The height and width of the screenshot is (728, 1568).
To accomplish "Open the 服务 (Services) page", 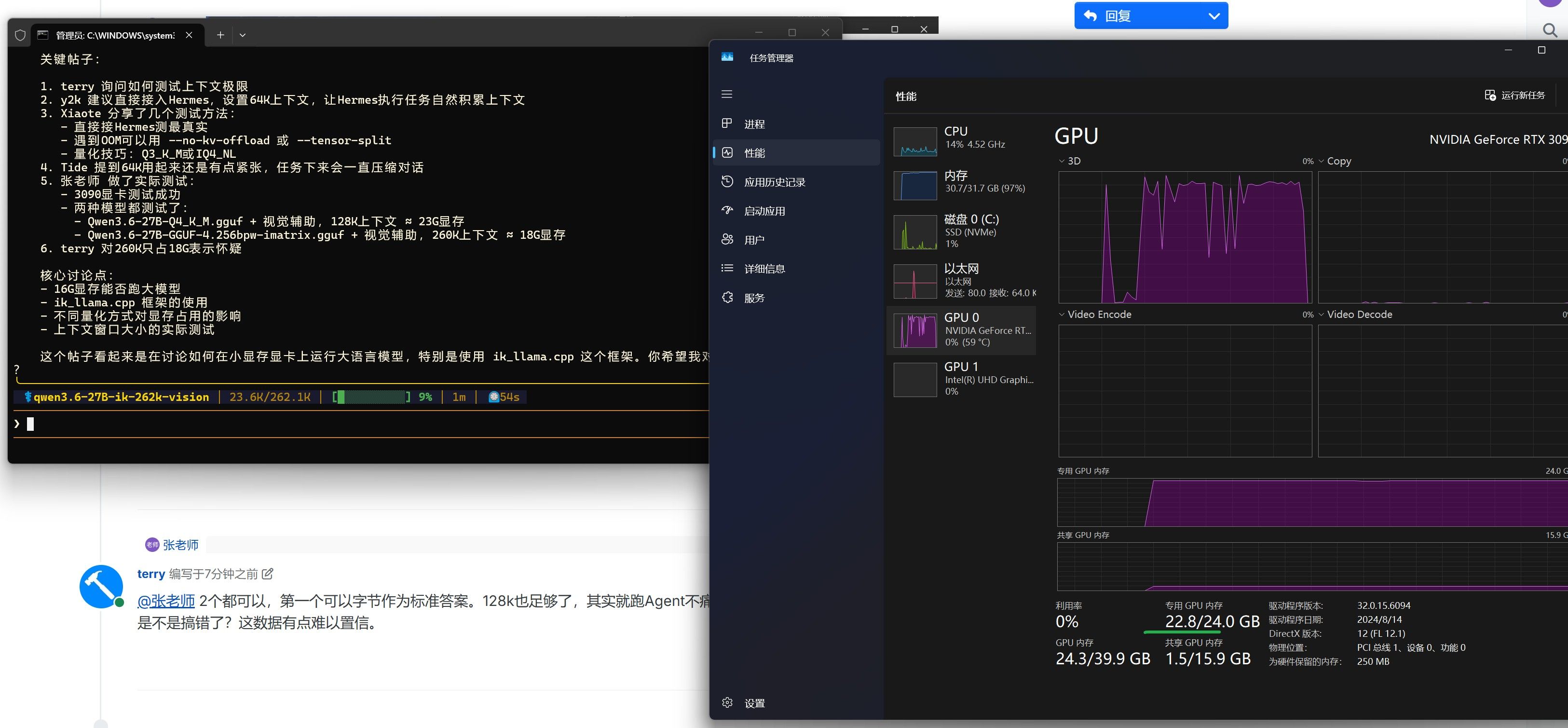I will click(x=796, y=298).
